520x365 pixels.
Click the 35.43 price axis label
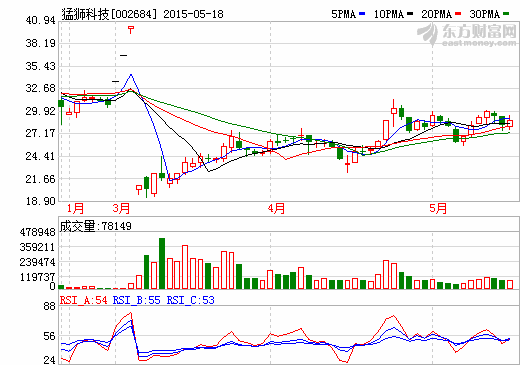click(x=40, y=66)
